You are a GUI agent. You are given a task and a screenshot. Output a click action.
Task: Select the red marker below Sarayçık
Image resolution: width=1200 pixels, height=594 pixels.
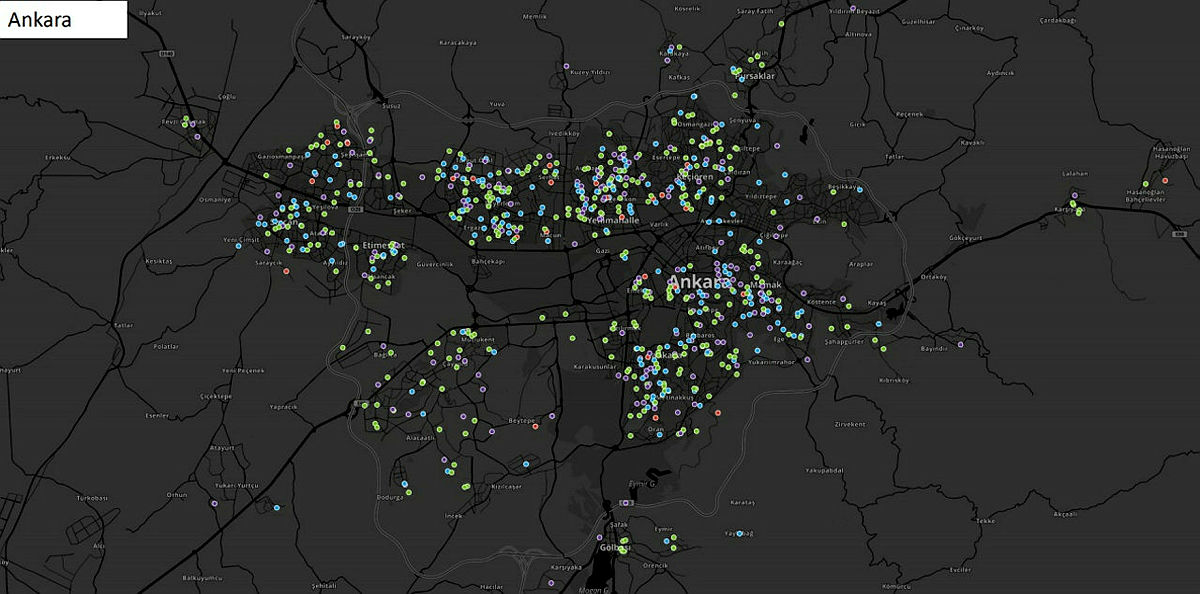click(x=286, y=271)
